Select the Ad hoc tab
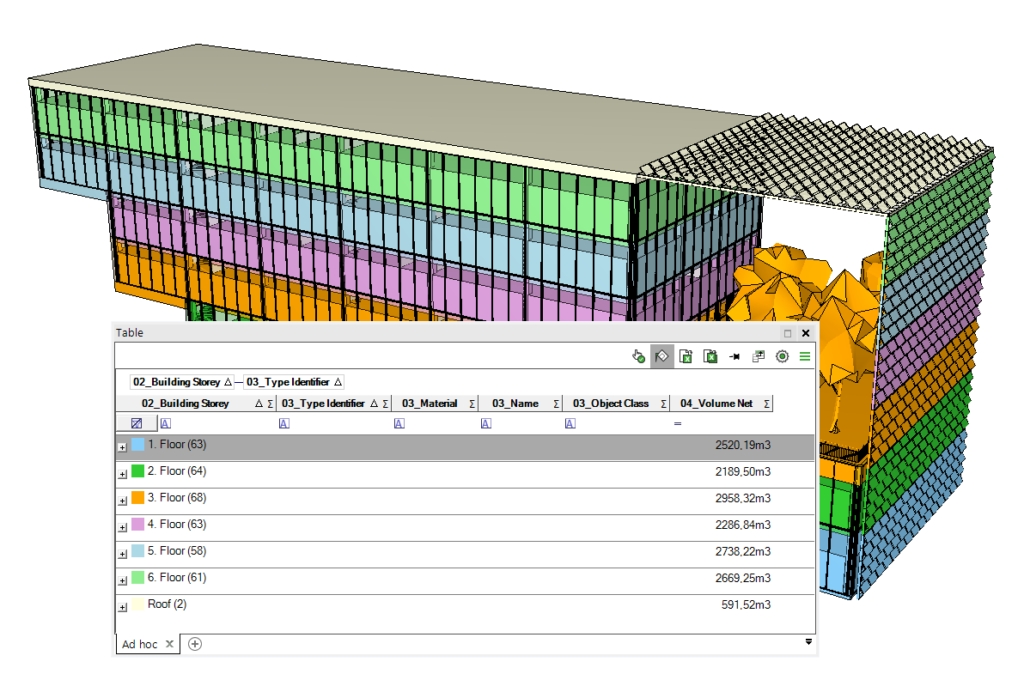Image resolution: width=1024 pixels, height=686 pixels. click(139, 644)
